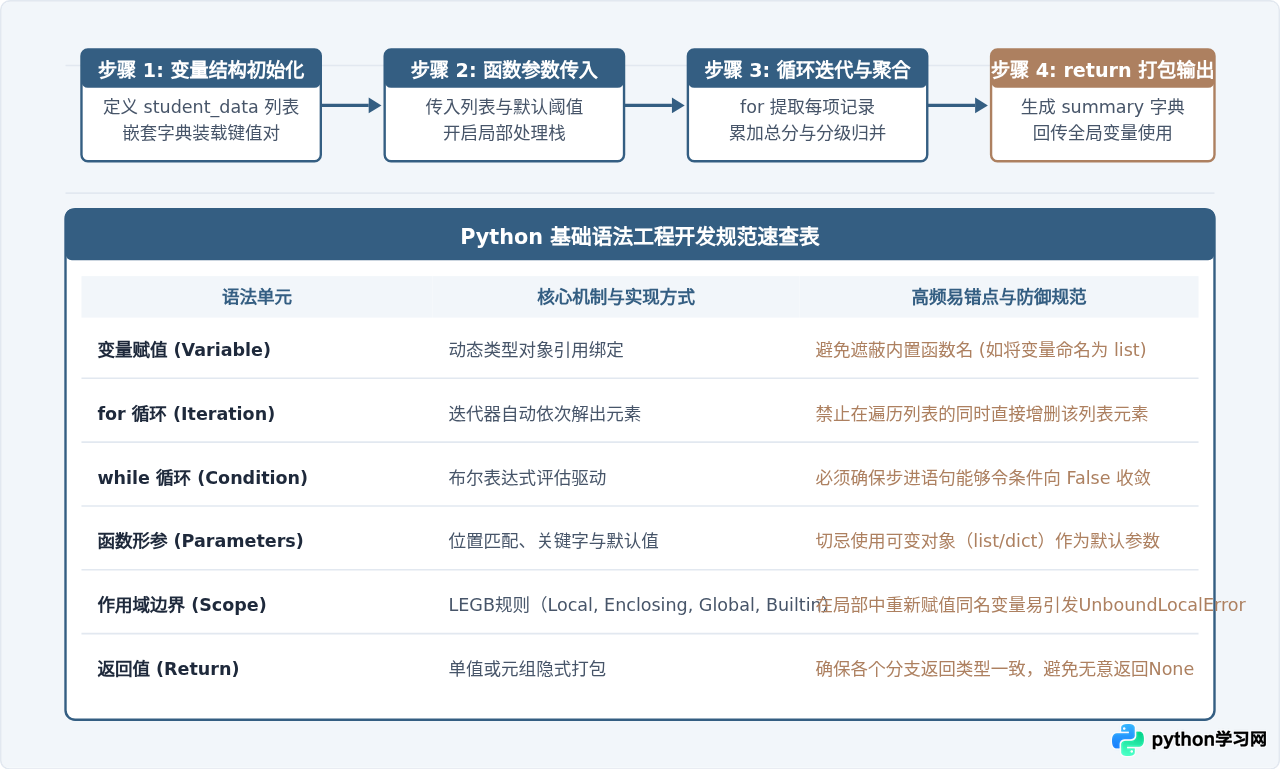Select the while 循环 (Condition) row label
The width and height of the screenshot is (1280, 770).
pyautogui.click(x=202, y=478)
